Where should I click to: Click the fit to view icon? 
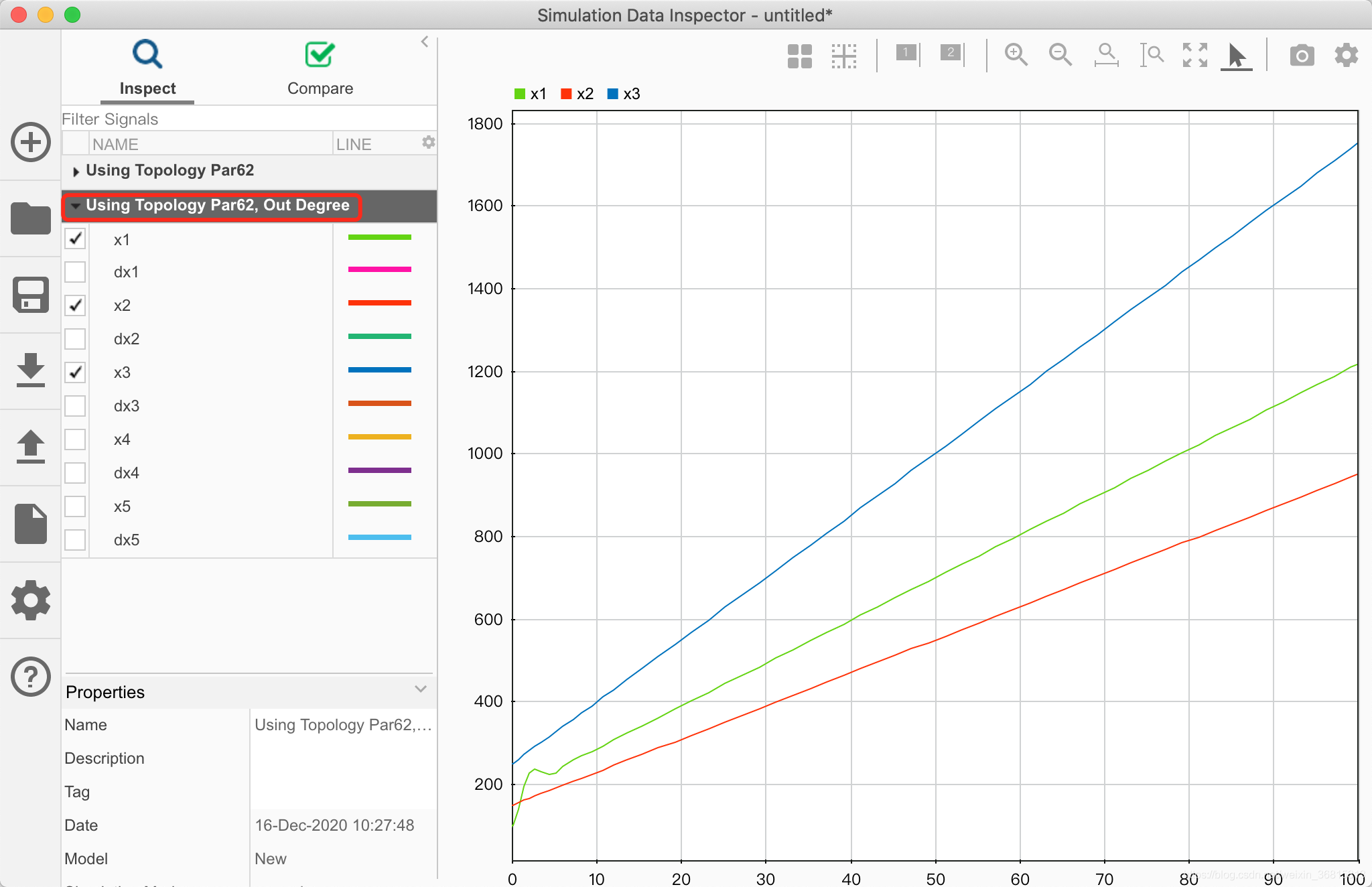[1194, 55]
